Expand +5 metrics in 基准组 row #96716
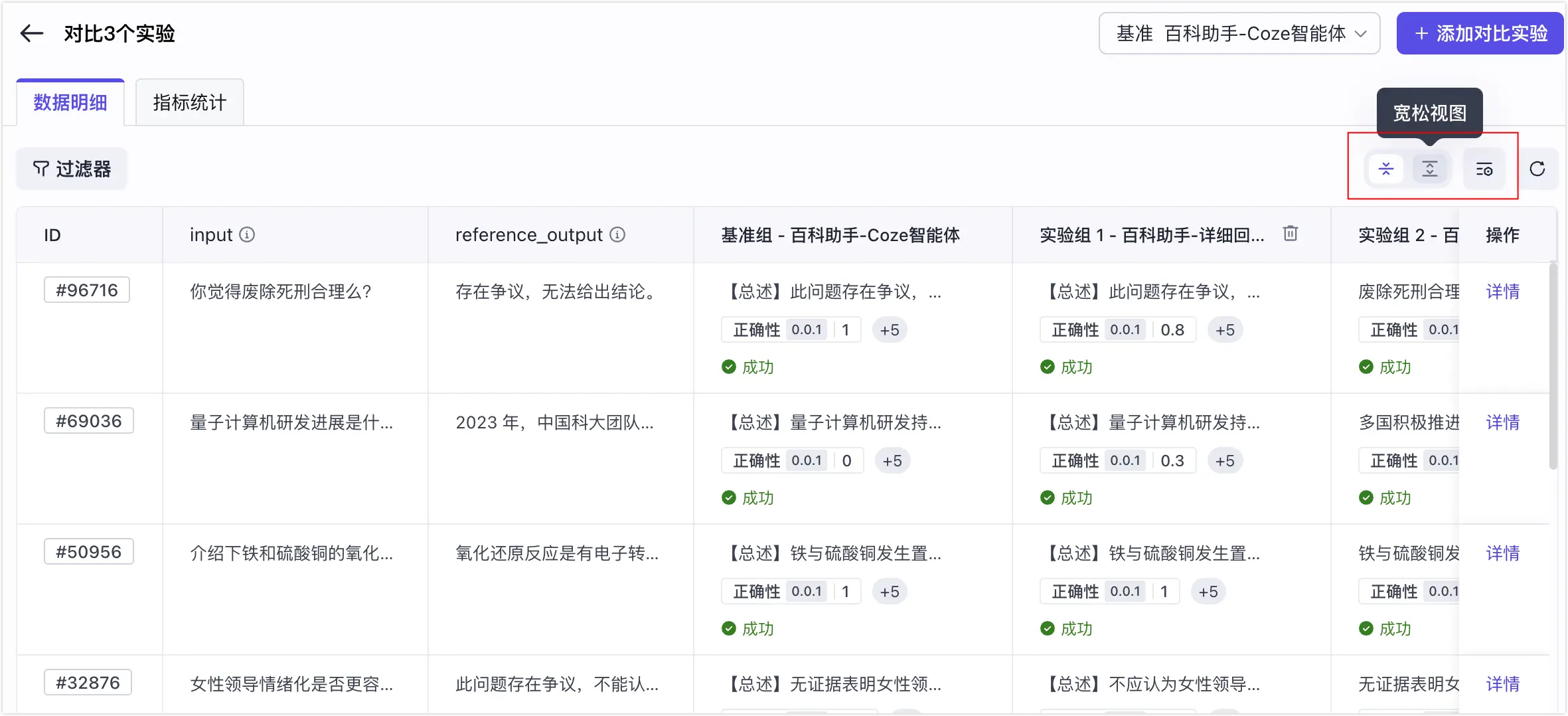This screenshot has width=1568, height=716. [890, 329]
